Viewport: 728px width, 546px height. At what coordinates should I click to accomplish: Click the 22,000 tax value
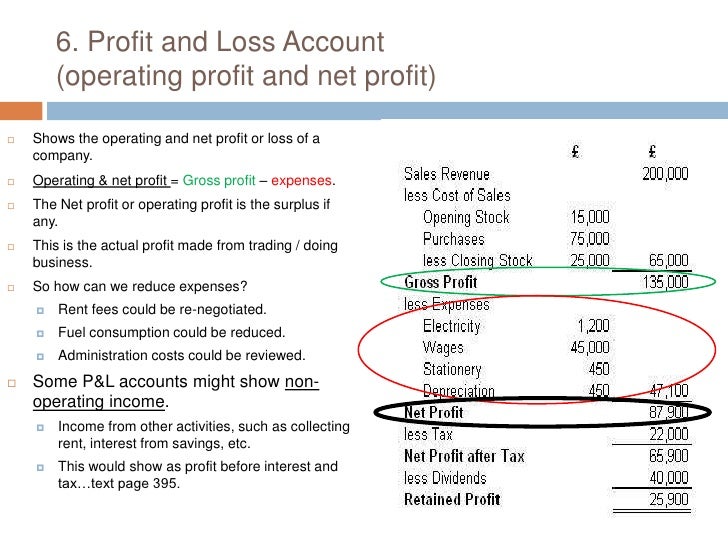[x=669, y=434]
